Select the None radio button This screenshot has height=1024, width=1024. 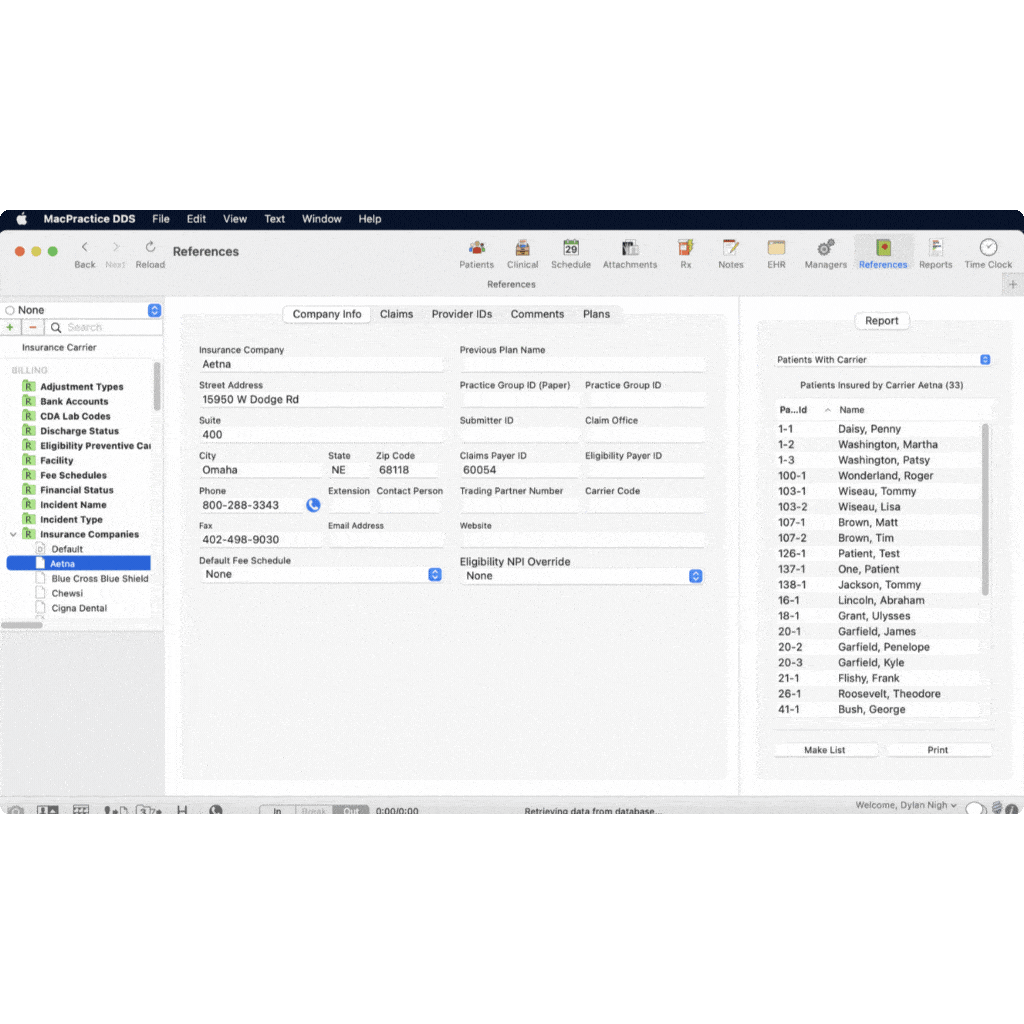click(10, 310)
